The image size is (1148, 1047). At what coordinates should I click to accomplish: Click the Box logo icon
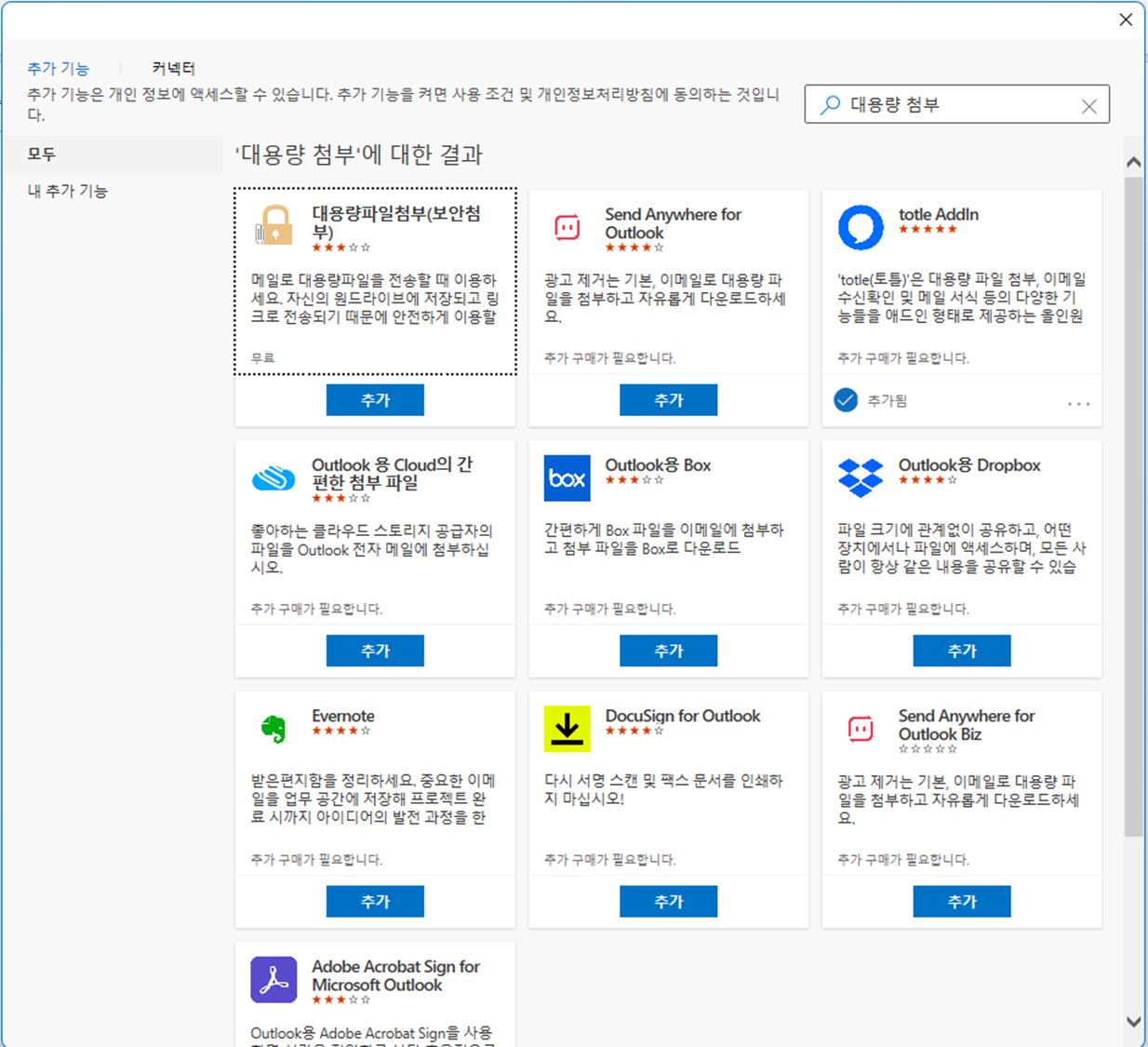[567, 477]
